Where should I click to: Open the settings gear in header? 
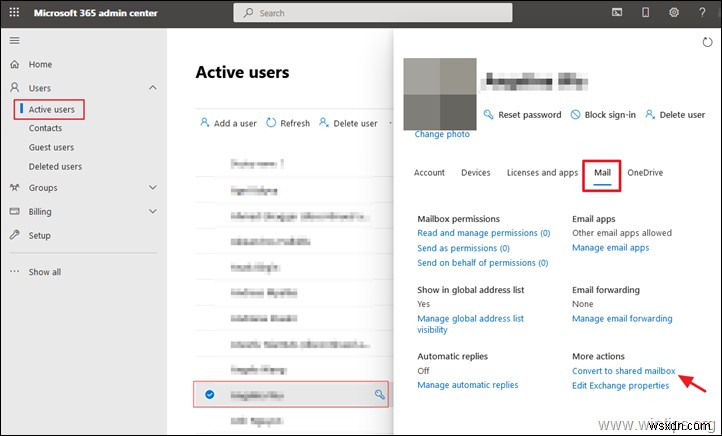coord(672,13)
